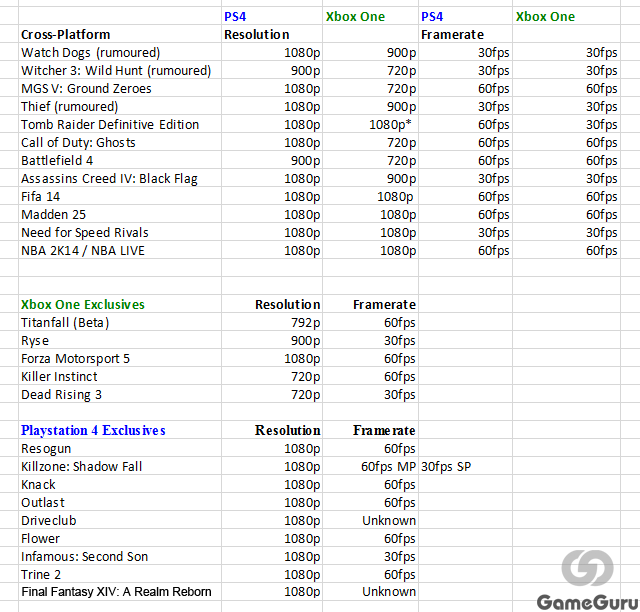Select the Knack cell
The image size is (640, 612).
click(x=120, y=484)
